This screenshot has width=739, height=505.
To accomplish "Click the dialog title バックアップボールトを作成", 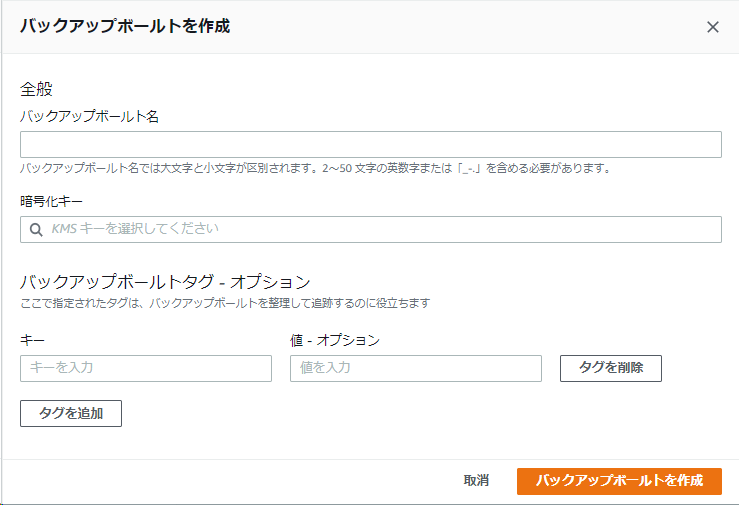I will [125, 26].
